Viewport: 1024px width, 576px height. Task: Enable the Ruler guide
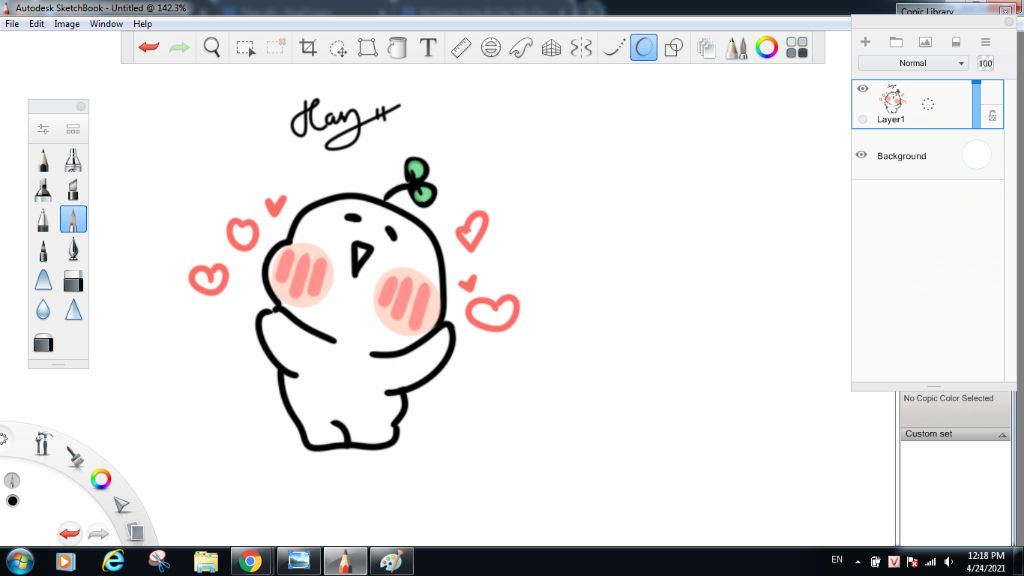(461, 48)
